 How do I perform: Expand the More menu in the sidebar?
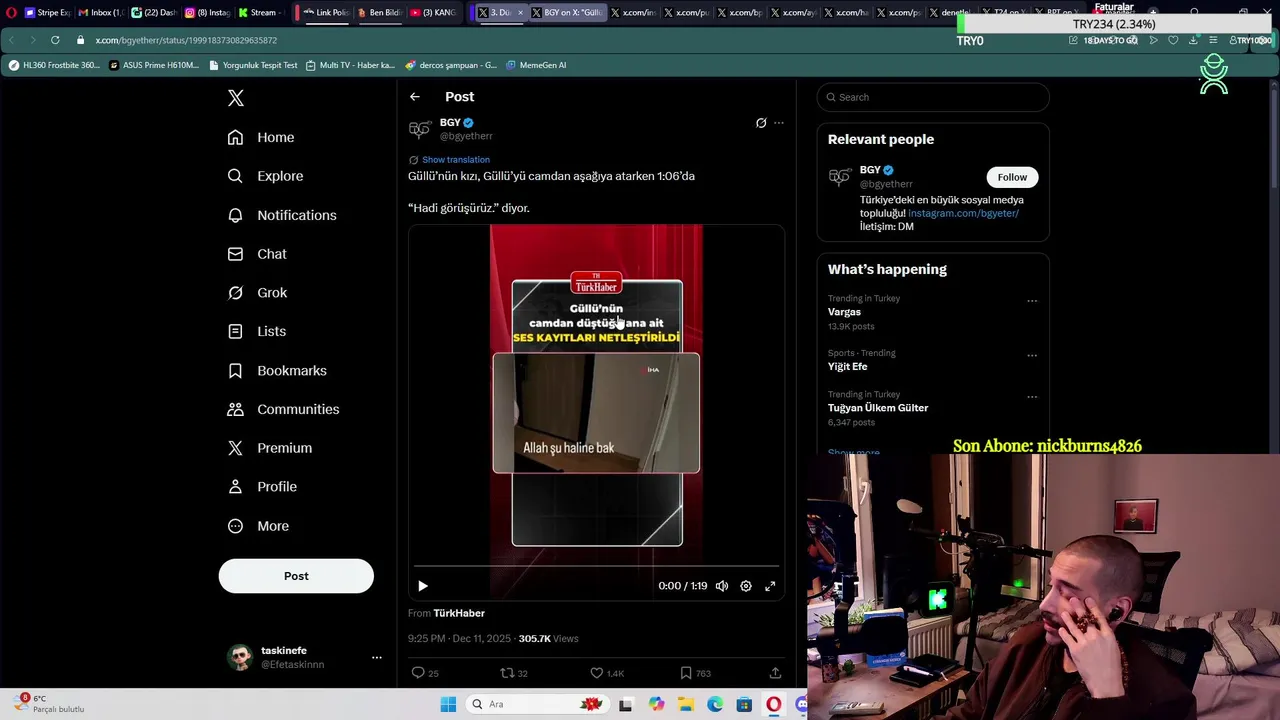[258, 526]
